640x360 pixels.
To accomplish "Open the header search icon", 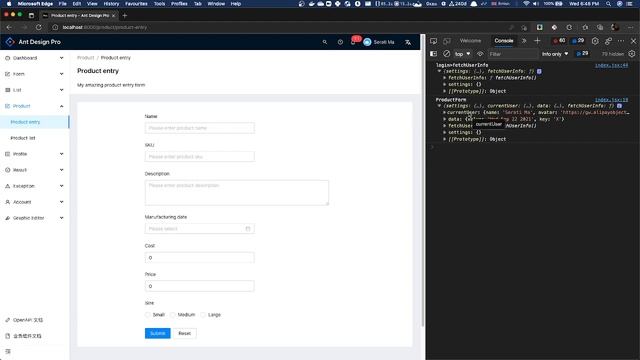I will (325, 42).
